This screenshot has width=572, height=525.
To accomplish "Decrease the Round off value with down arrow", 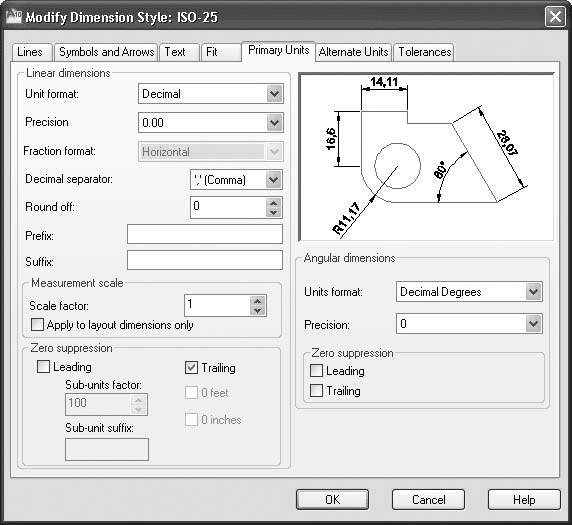I will [x=274, y=212].
